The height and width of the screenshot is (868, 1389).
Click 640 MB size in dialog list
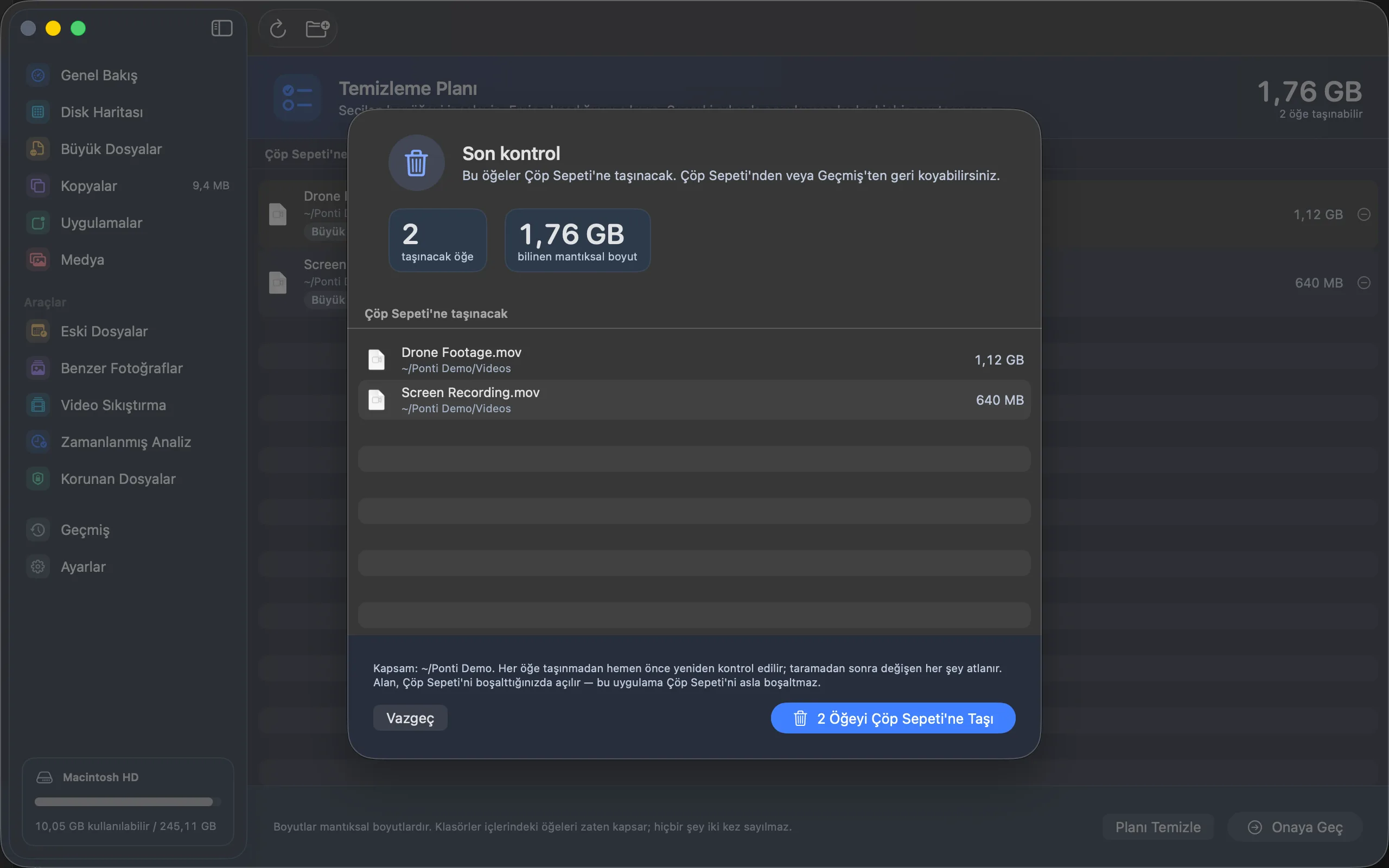tap(999, 400)
